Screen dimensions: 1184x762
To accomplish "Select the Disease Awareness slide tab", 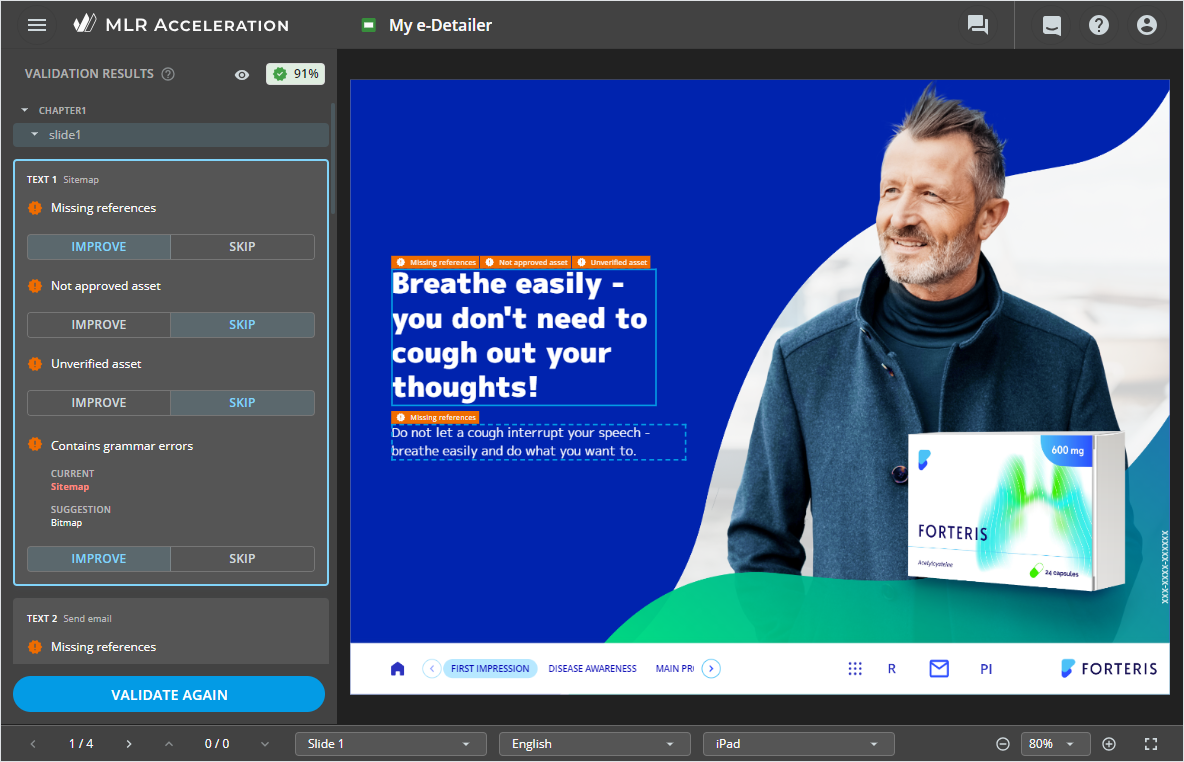I will [592, 669].
